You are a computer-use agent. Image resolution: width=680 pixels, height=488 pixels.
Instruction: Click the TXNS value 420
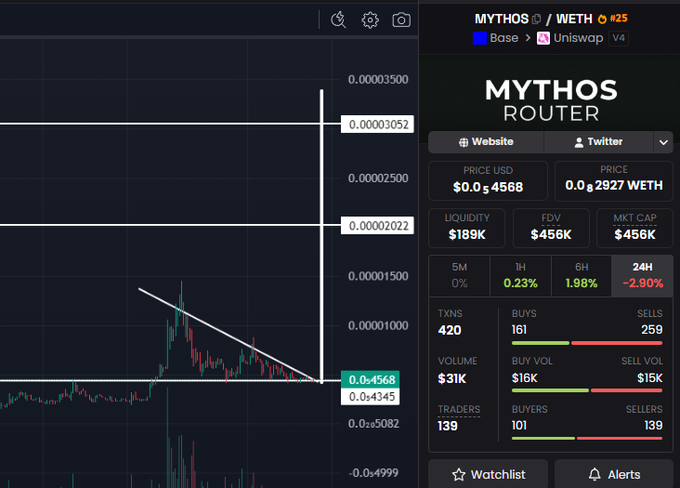coord(449,330)
